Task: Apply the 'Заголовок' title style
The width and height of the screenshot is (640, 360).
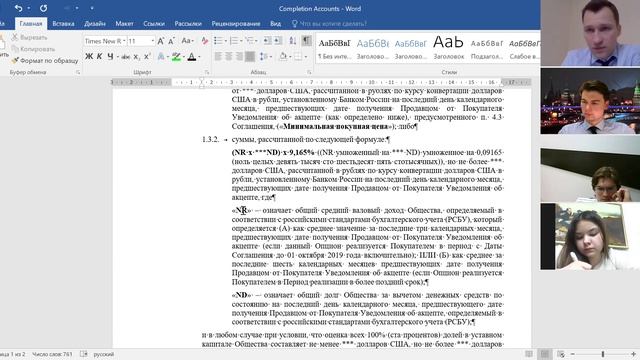Action: point(449,49)
